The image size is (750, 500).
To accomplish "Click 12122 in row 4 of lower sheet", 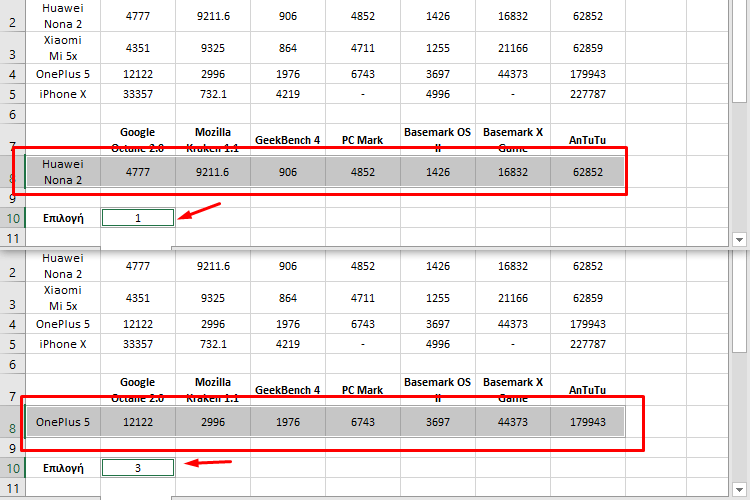I will tap(138, 324).
